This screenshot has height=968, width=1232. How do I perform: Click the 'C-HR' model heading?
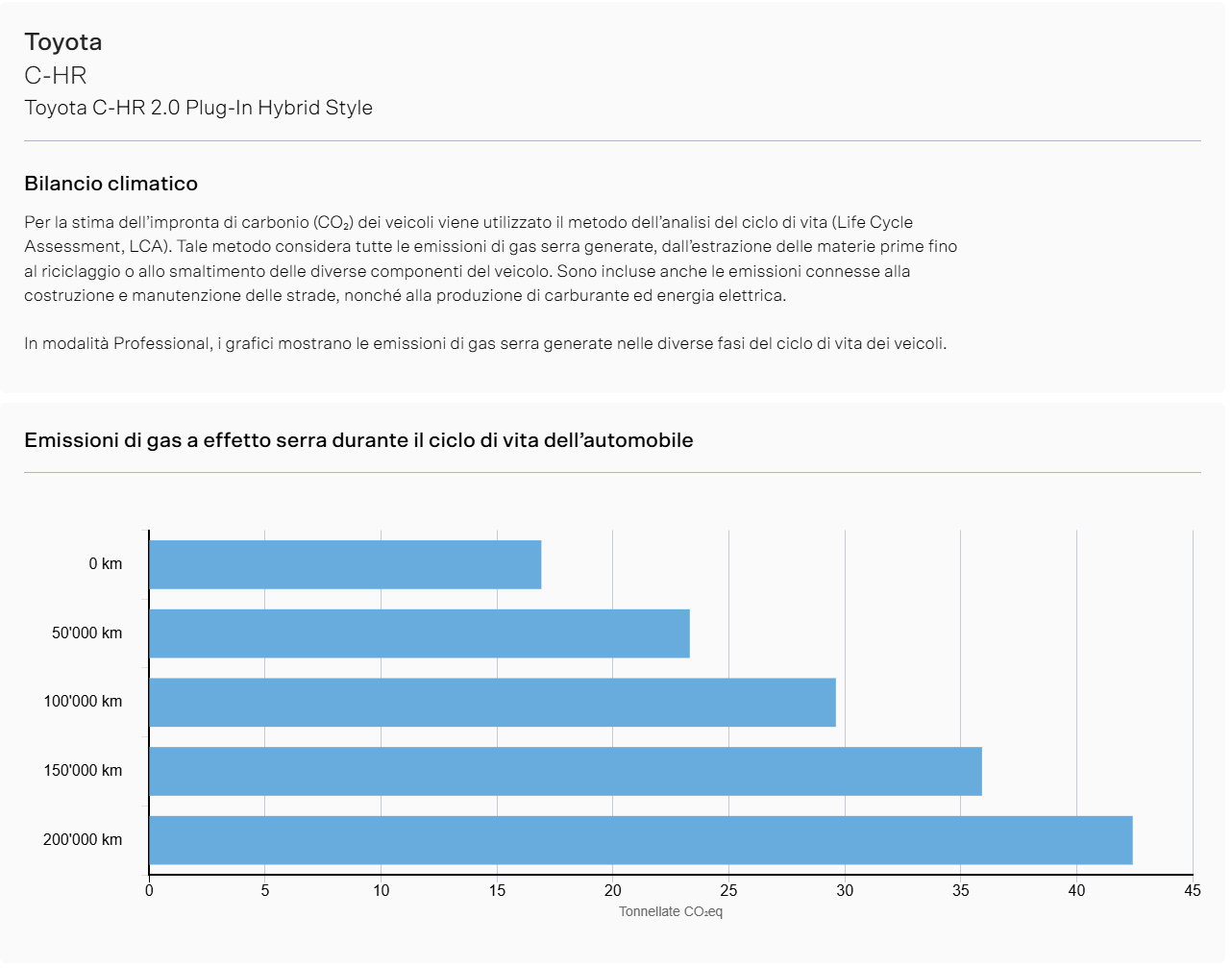click(x=56, y=75)
